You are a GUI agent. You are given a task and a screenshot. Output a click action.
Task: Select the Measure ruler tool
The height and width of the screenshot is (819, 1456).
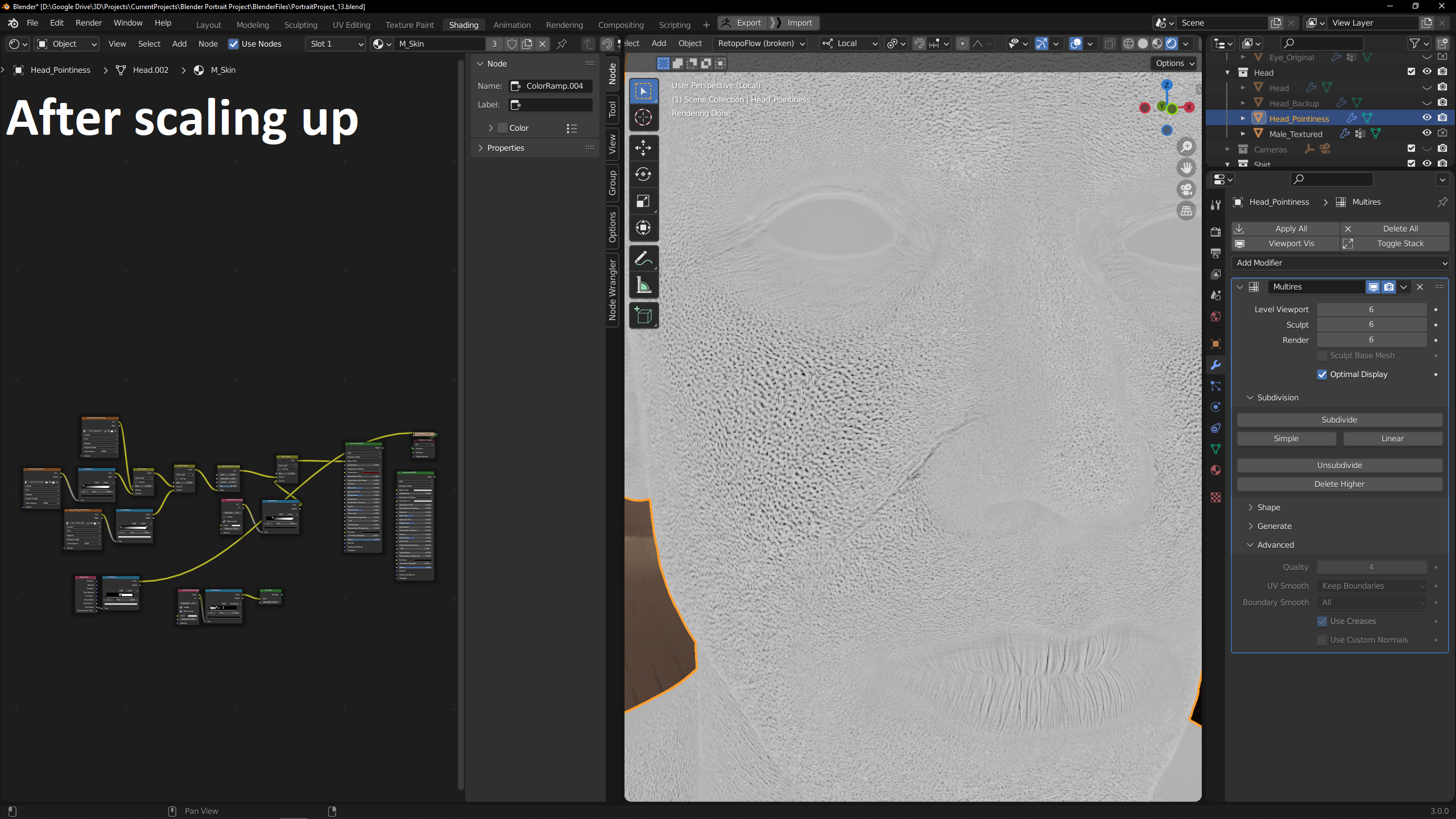[643, 286]
